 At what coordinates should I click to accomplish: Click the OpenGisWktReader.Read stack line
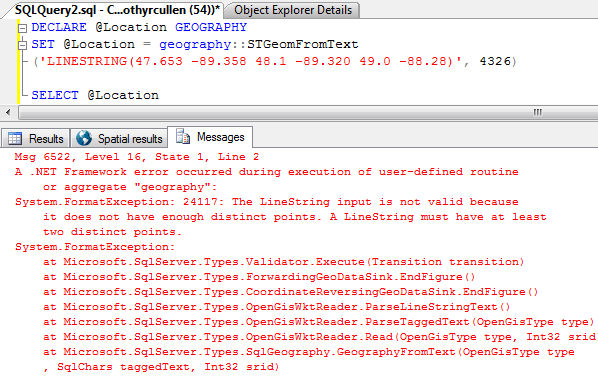pos(320,337)
